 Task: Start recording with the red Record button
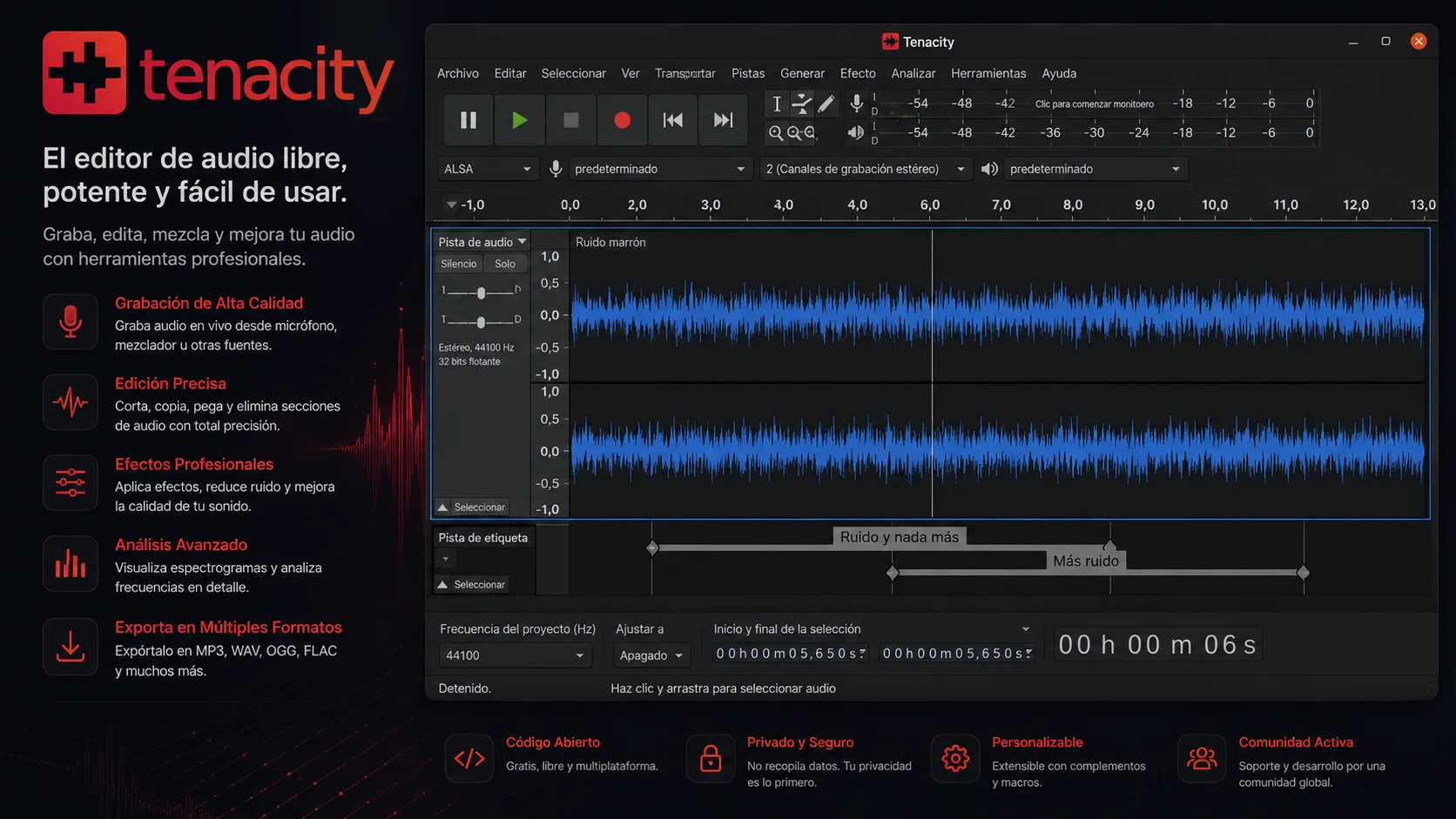pos(622,120)
